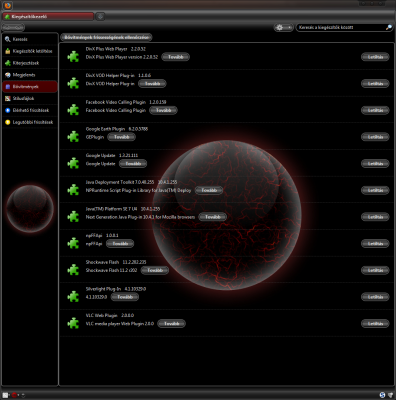This screenshot has width=396, height=400.
Task: Click Tovább for Facebook Video Calling Plugin
Action: coord(163,110)
